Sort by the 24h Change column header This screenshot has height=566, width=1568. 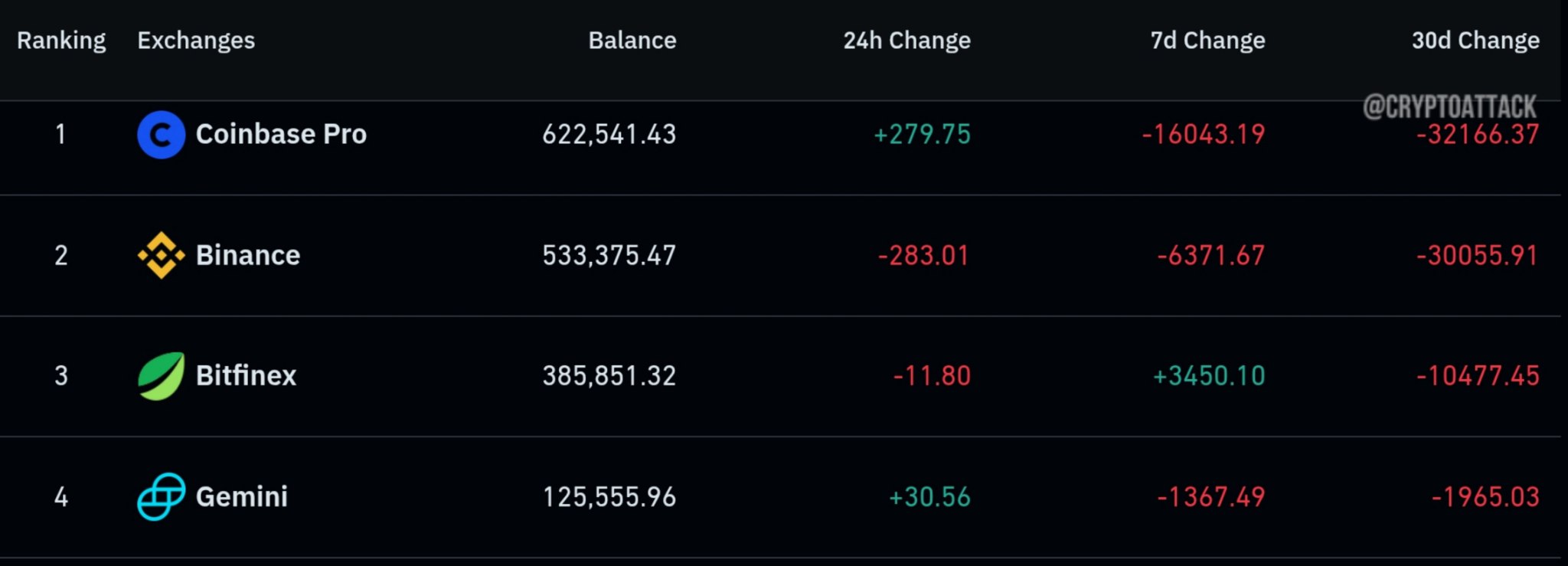pyautogui.click(x=906, y=41)
